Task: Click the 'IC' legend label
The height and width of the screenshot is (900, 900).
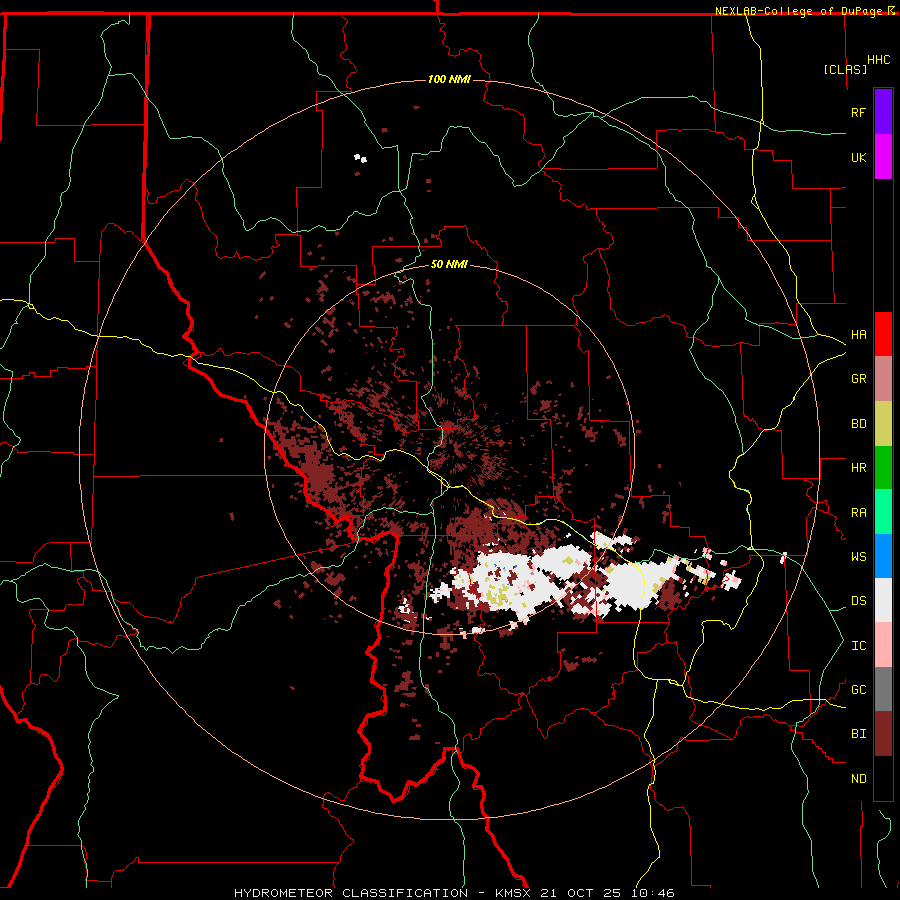Action: click(858, 646)
